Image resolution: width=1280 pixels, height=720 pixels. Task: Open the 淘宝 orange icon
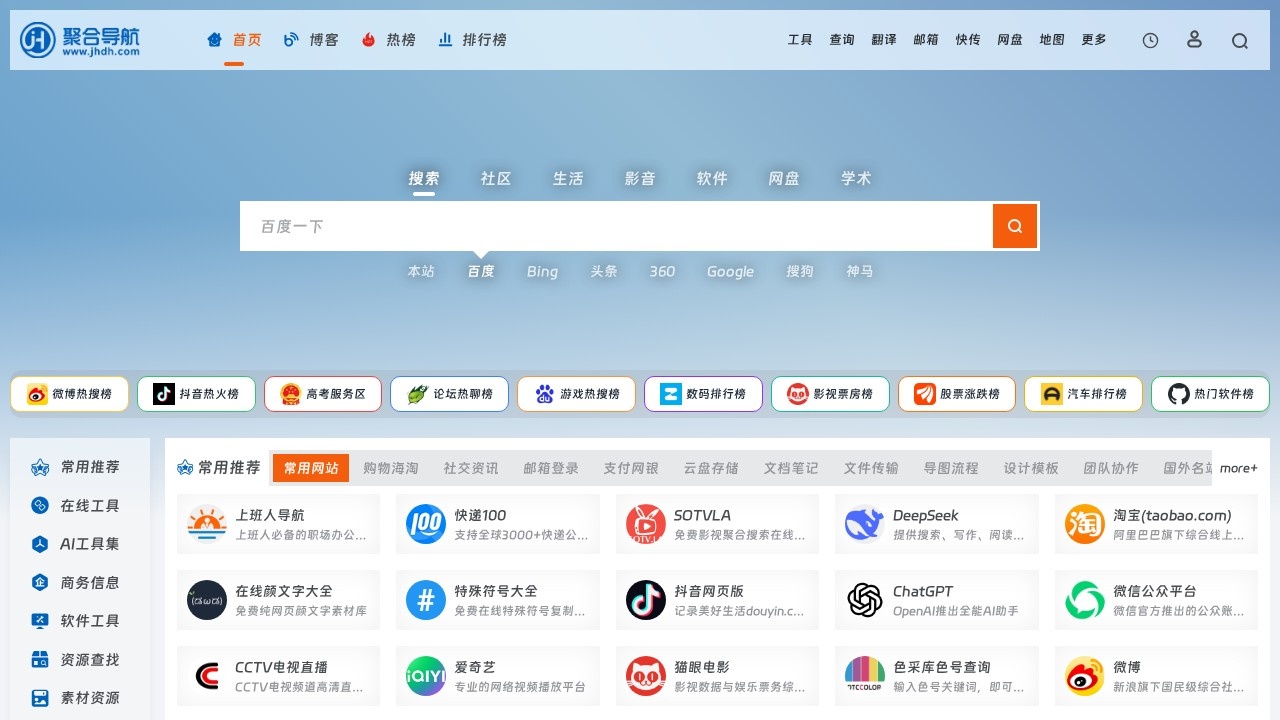click(1085, 524)
